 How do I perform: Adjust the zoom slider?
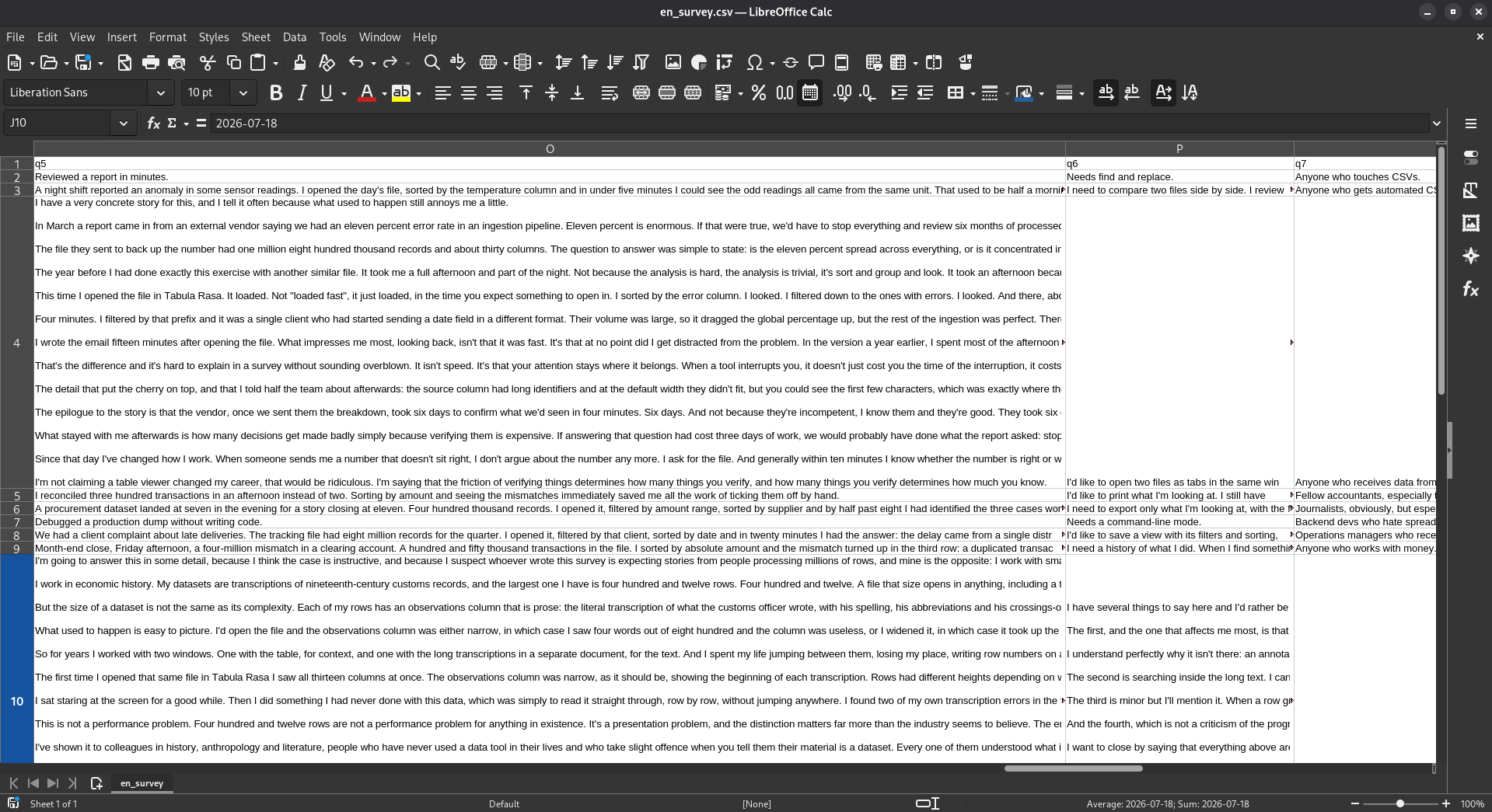(1400, 803)
